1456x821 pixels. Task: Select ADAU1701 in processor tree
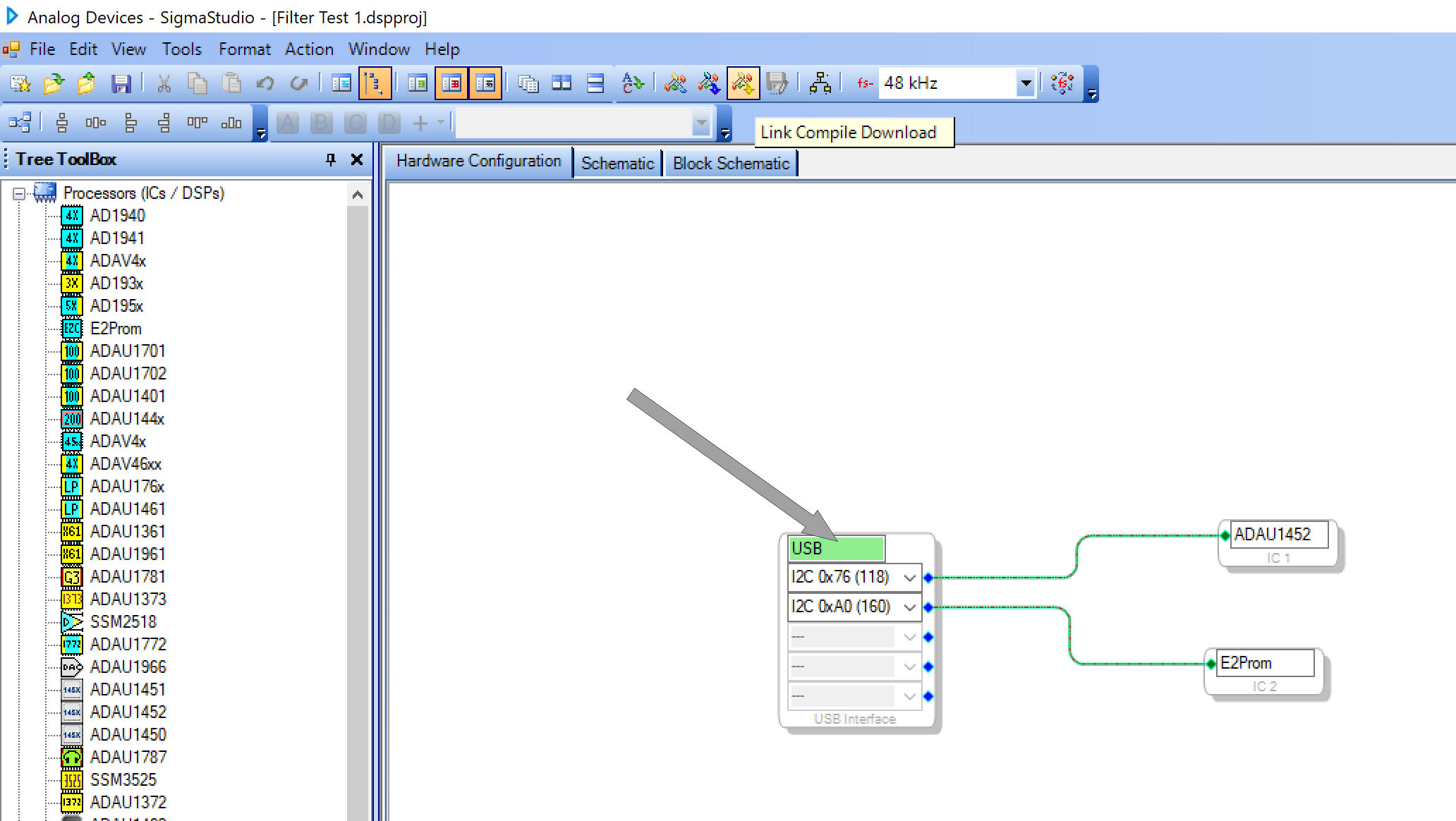[x=128, y=351]
